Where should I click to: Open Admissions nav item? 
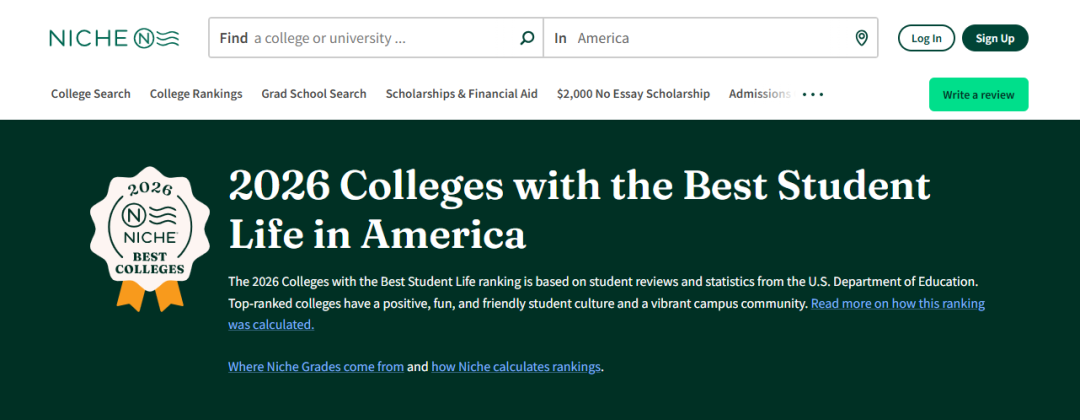760,94
